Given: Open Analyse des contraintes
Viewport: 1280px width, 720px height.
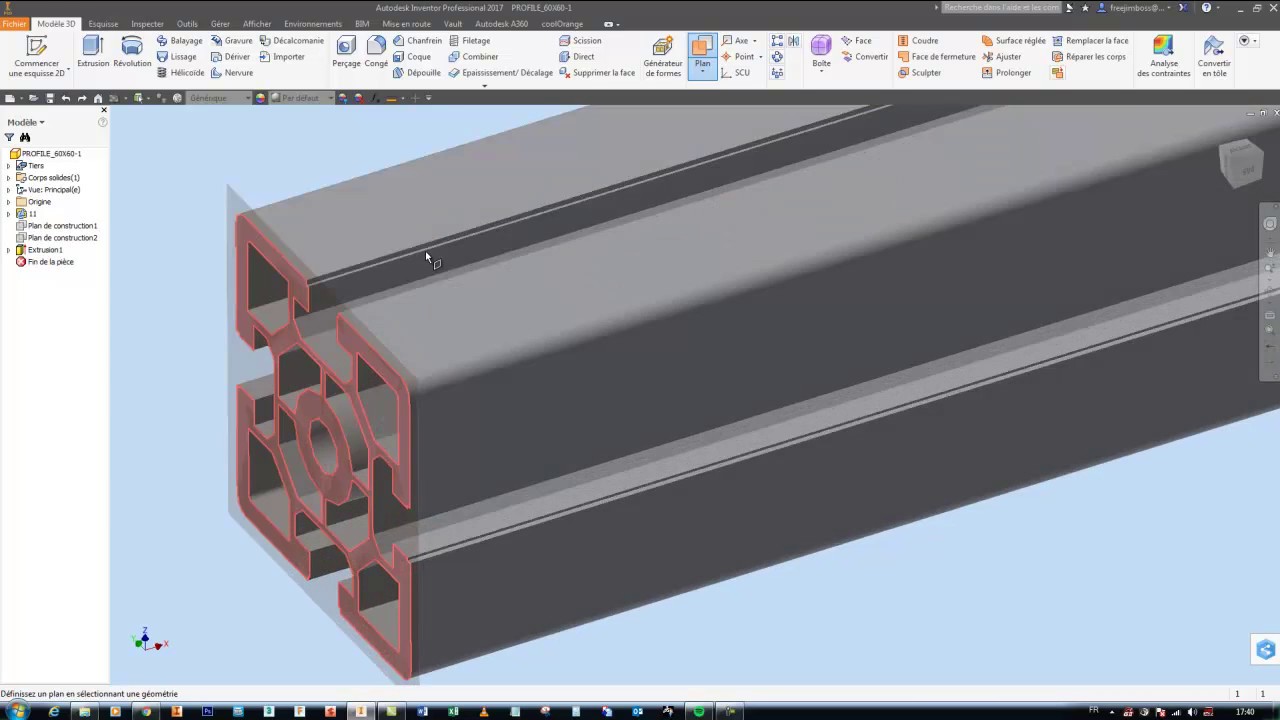Looking at the screenshot, I should click(x=1163, y=56).
